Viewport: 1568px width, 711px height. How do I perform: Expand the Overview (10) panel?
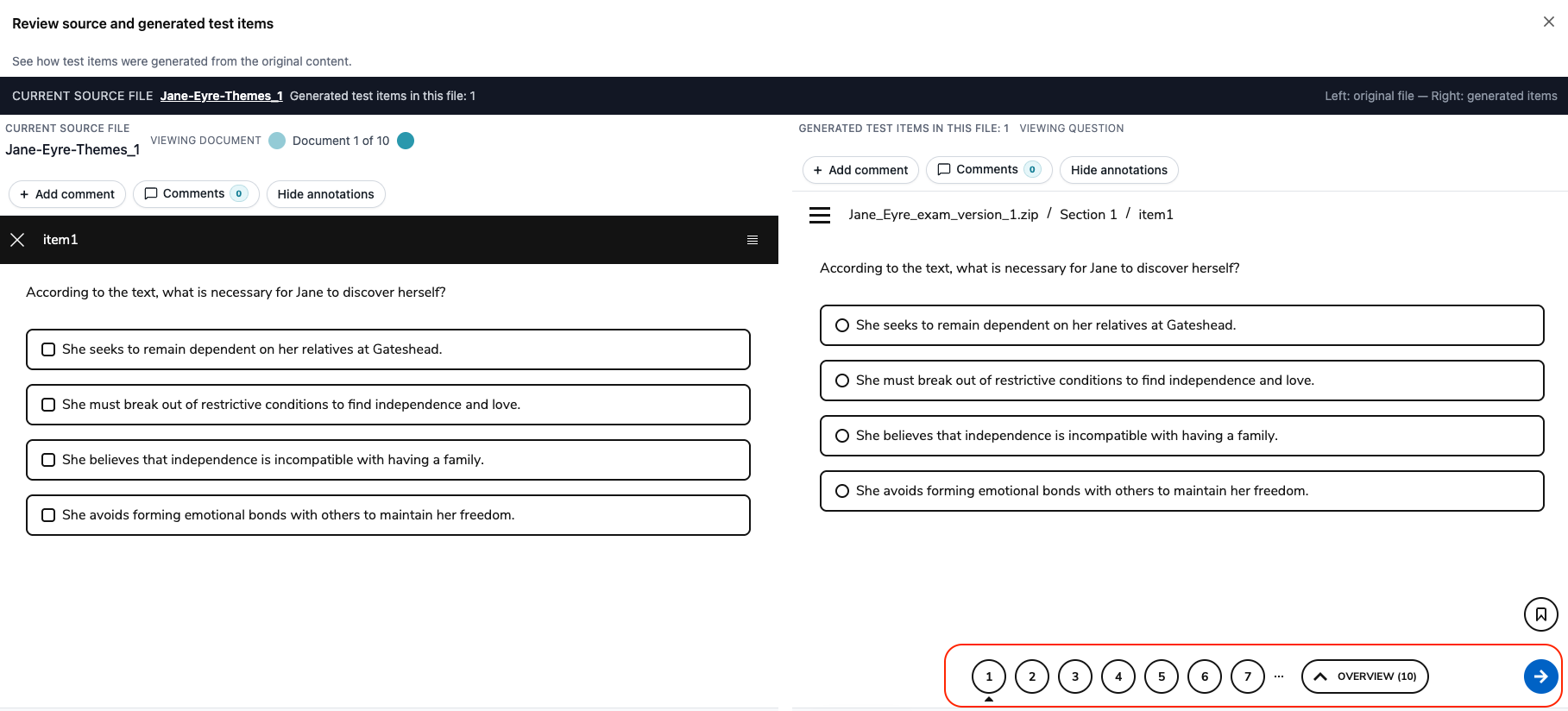(x=1364, y=676)
